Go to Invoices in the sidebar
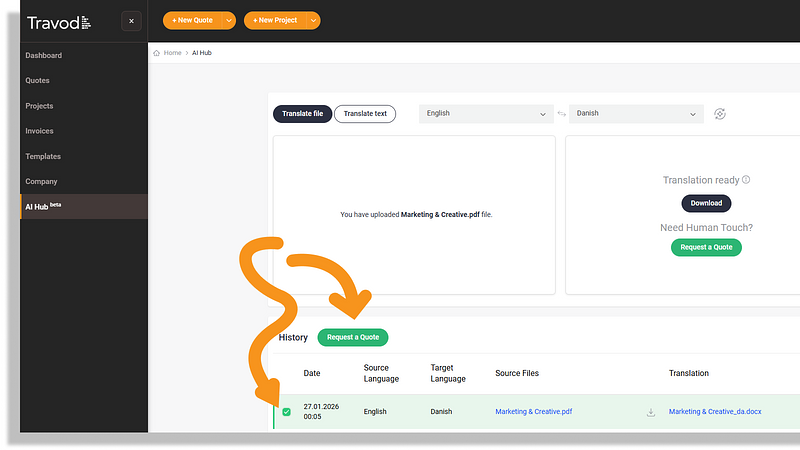Image resolution: width=800 pixels, height=450 pixels. tap(40, 131)
